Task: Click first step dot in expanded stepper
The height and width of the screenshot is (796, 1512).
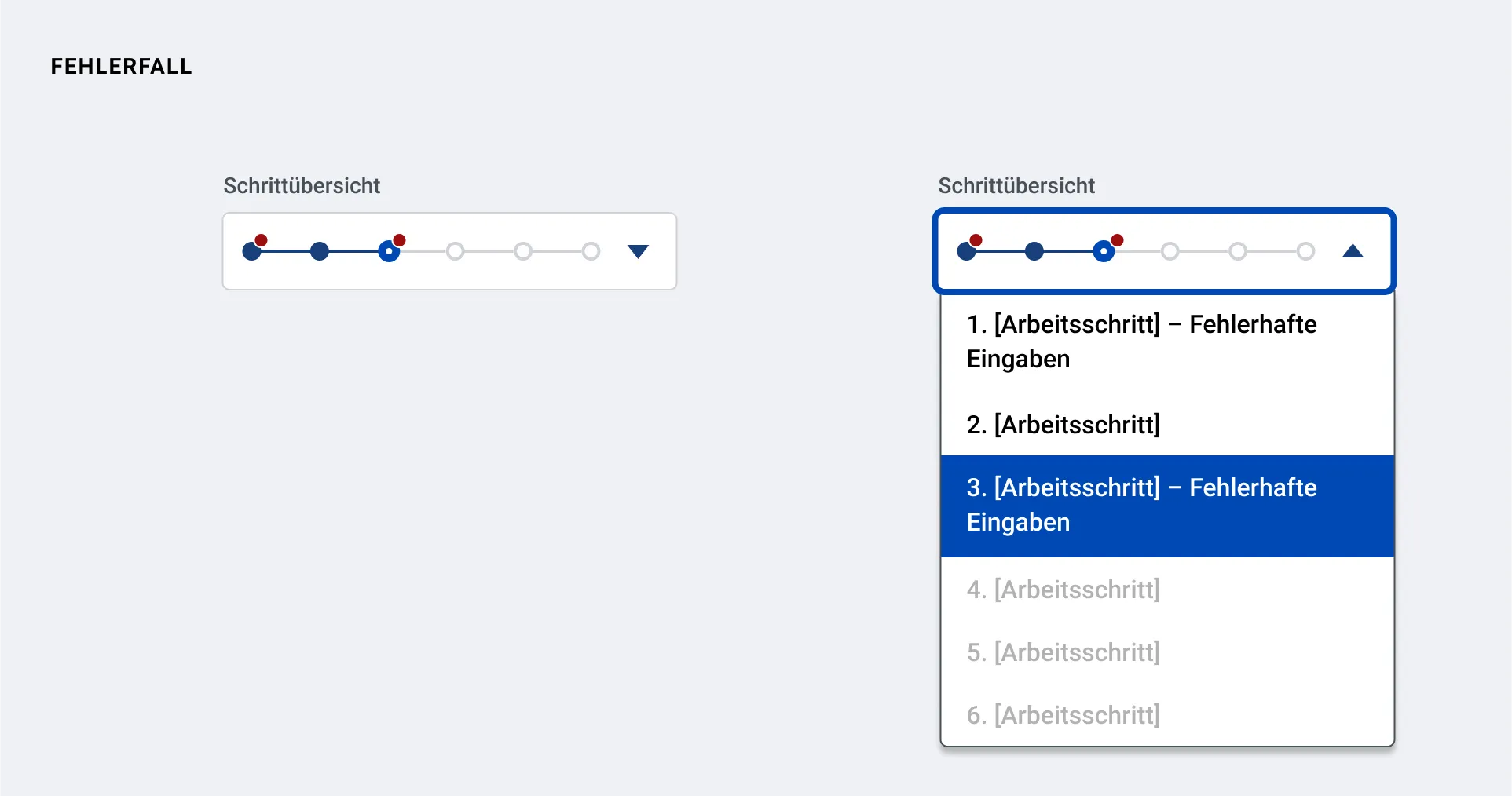Action: [x=966, y=251]
